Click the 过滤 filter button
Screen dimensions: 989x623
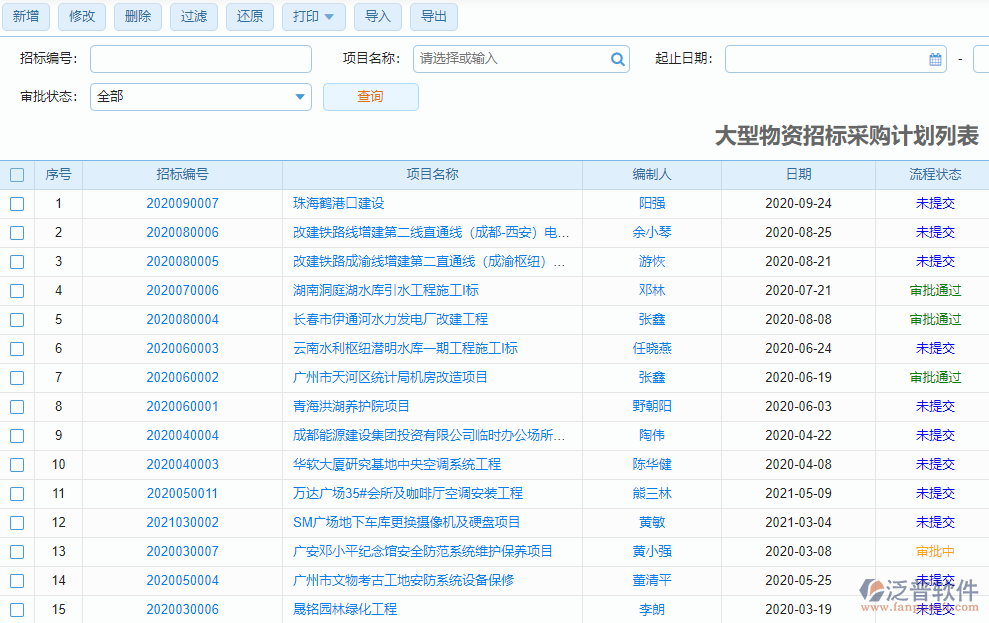(x=193, y=16)
